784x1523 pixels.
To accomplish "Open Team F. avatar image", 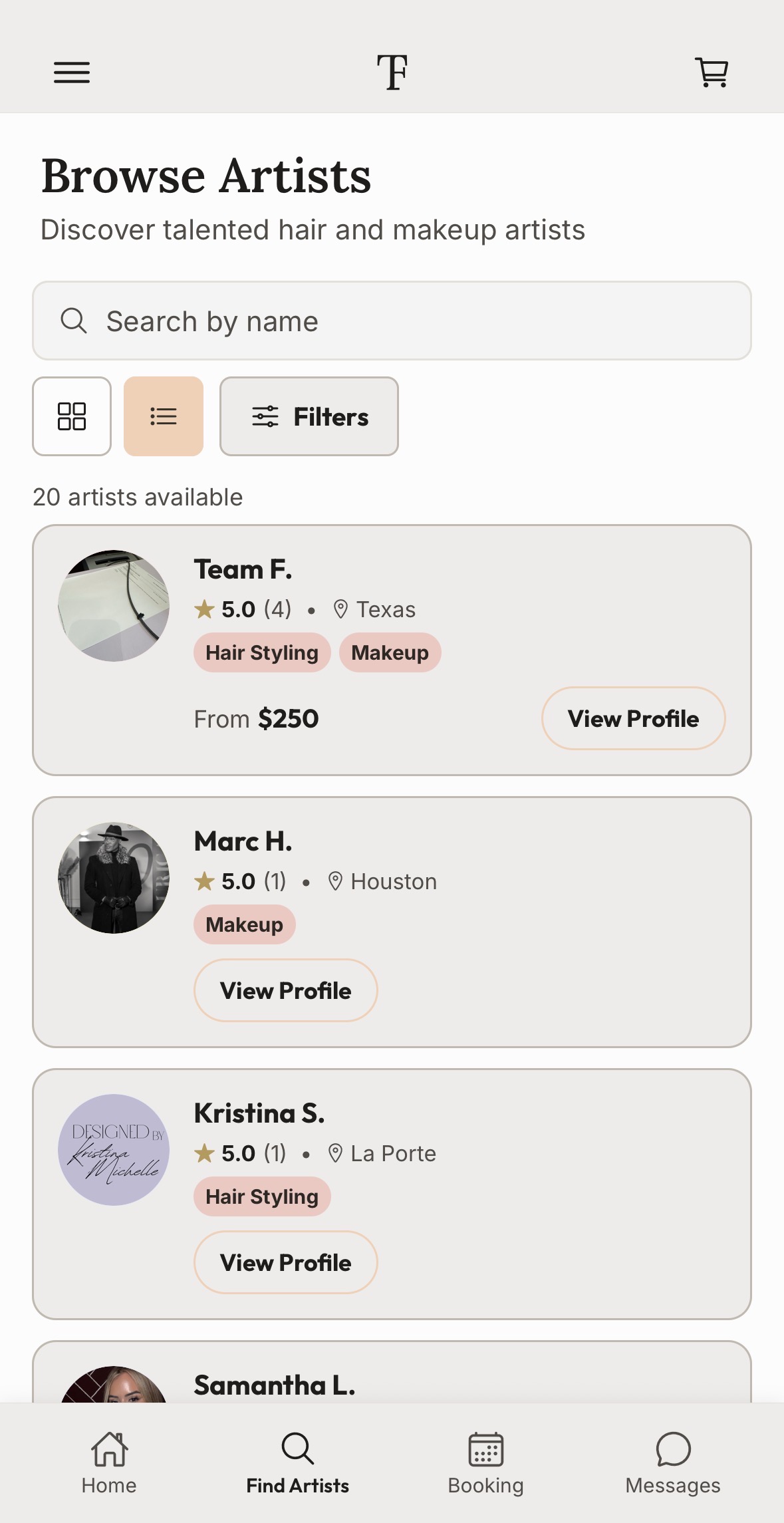I will [114, 606].
